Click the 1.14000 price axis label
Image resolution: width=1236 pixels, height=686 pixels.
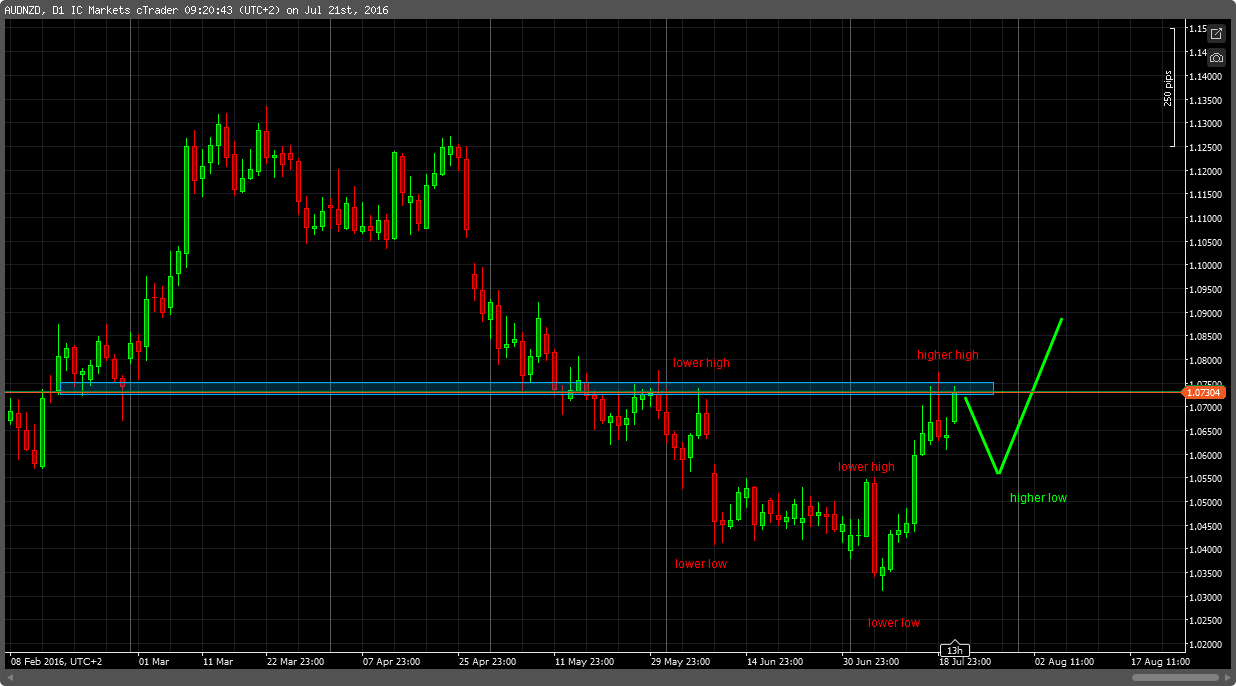(1207, 76)
